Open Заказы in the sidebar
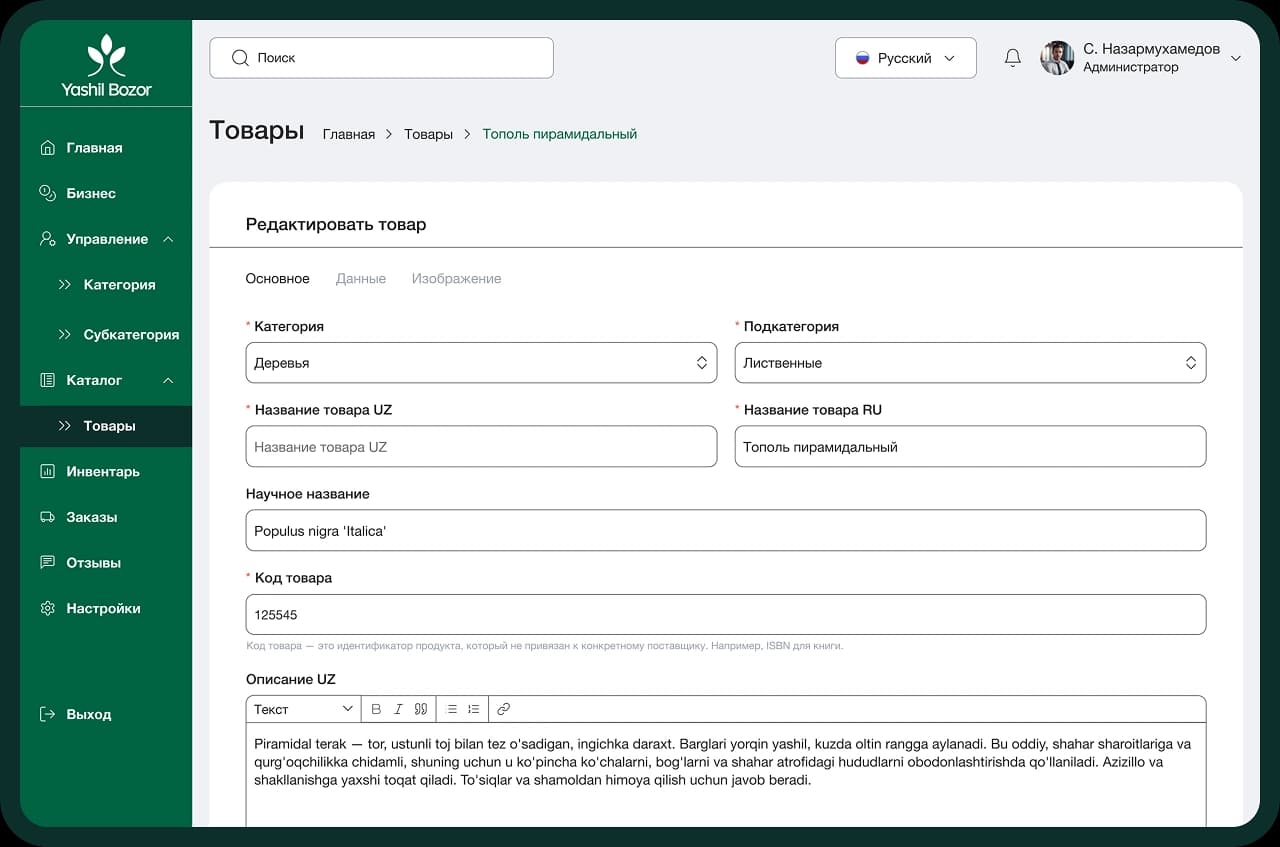This screenshot has width=1280, height=847. point(92,517)
